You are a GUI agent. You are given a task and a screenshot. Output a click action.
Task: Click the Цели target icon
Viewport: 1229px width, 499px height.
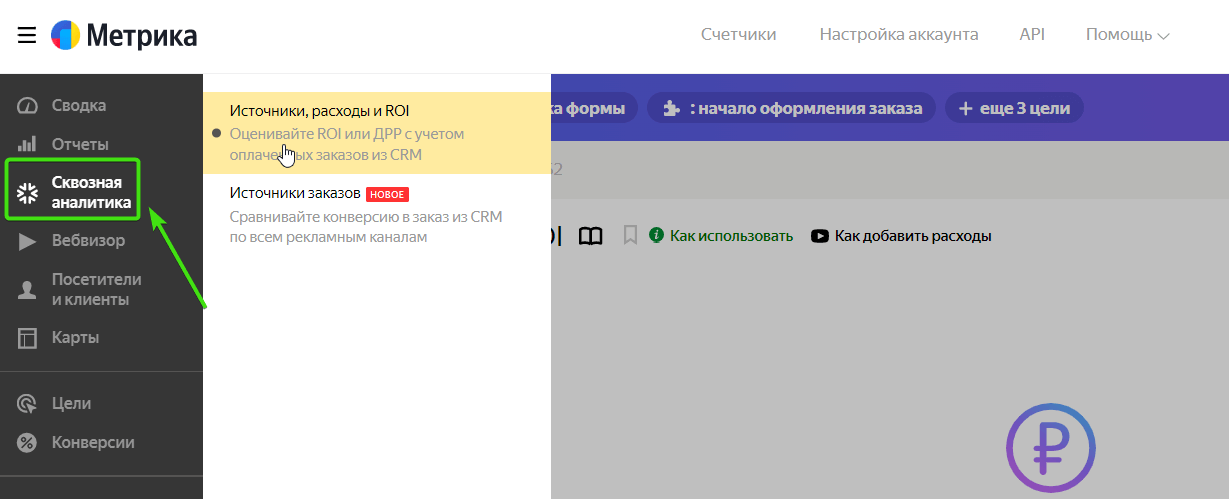(x=28, y=404)
